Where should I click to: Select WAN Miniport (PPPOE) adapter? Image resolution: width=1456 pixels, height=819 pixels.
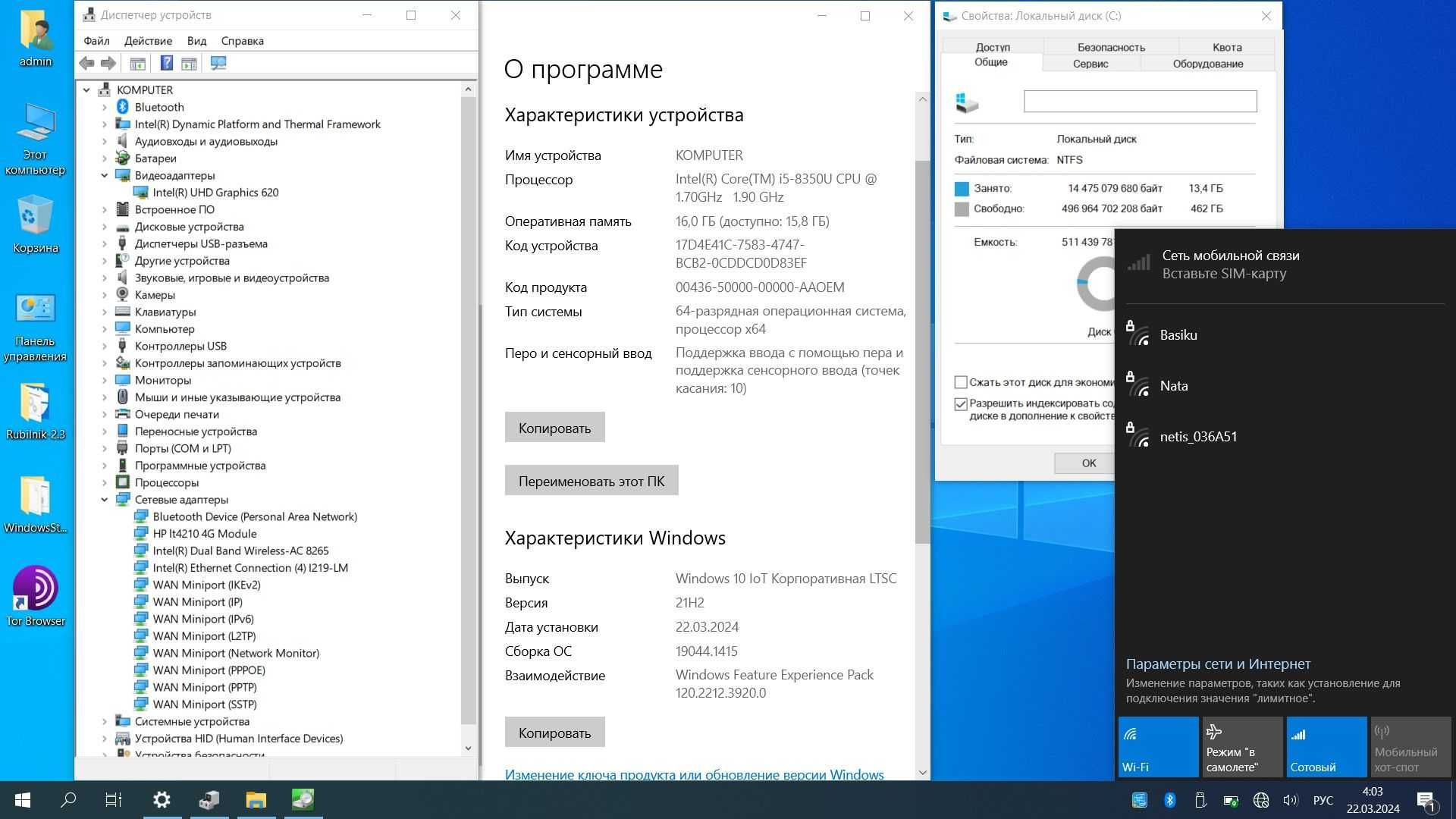click(x=209, y=670)
